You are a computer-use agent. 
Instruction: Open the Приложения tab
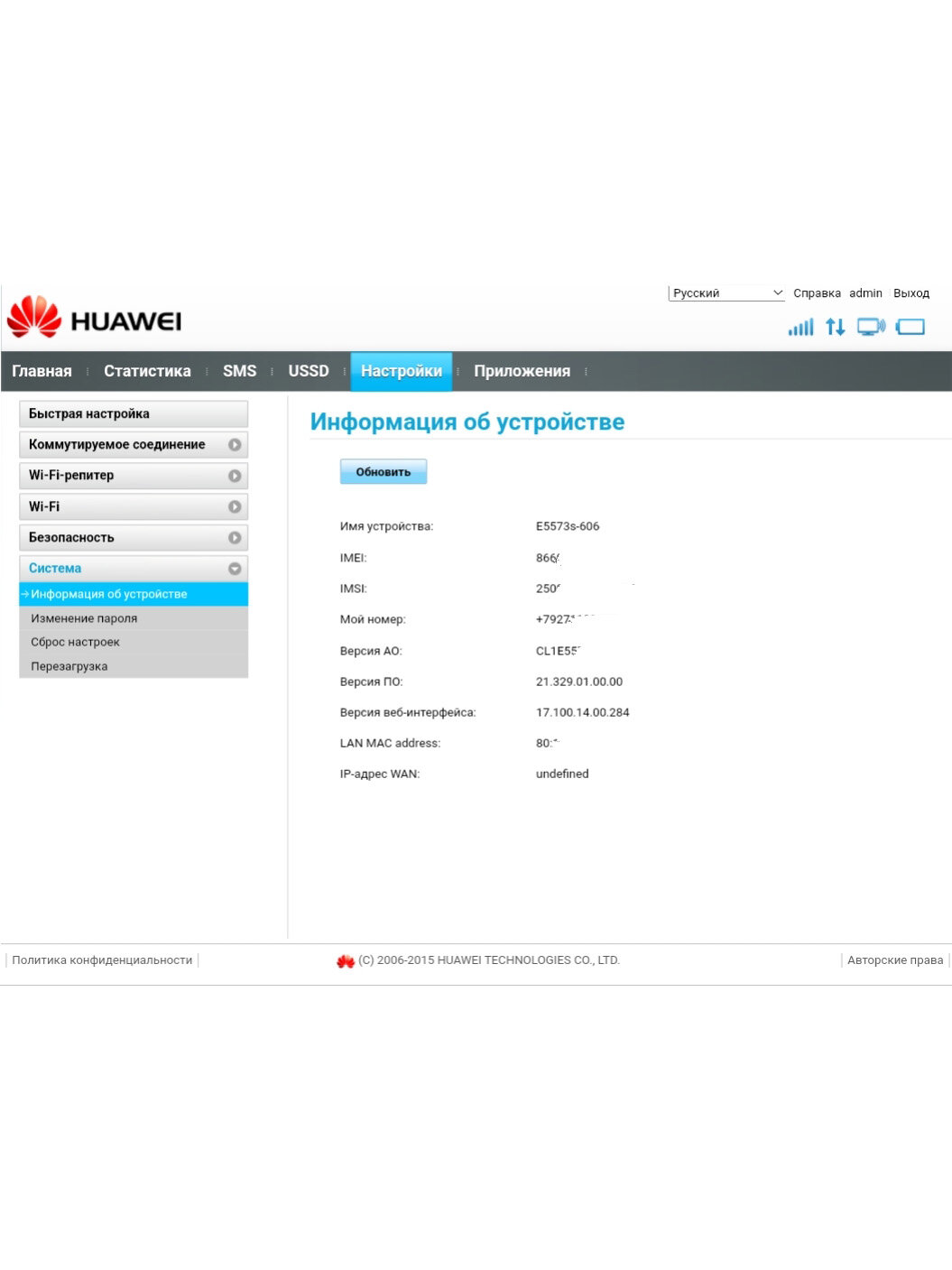coord(522,371)
